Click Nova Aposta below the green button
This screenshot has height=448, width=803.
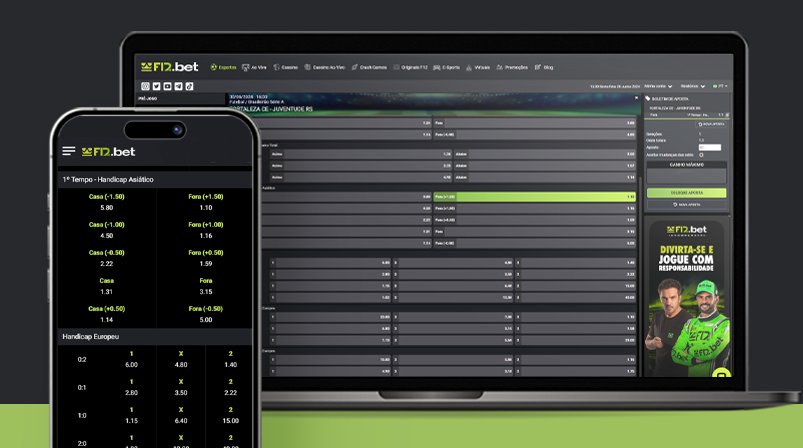tap(686, 204)
